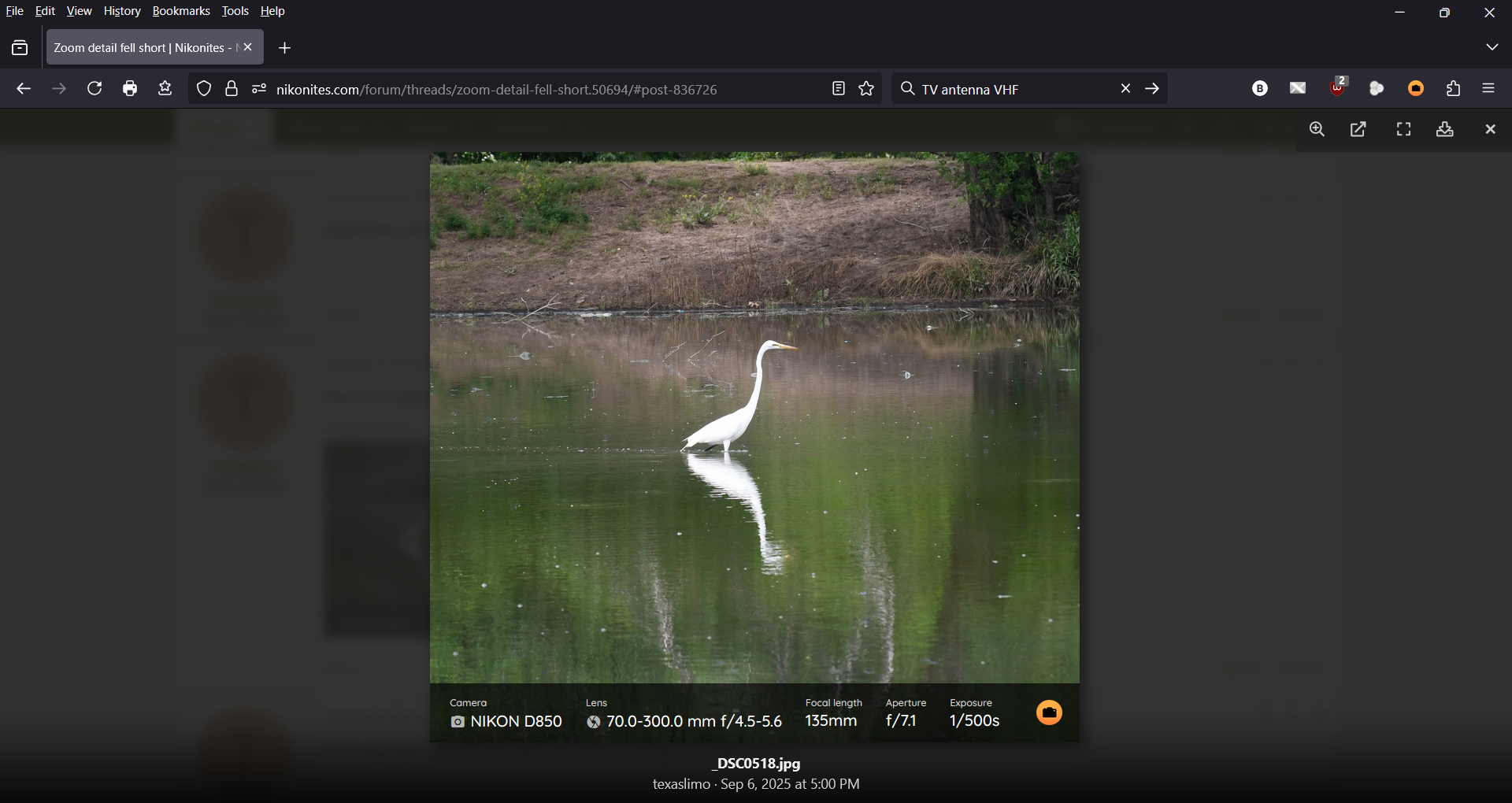Zoom into the lightbox photo with magnifier icon
This screenshot has width=1512, height=803.
[x=1317, y=130]
